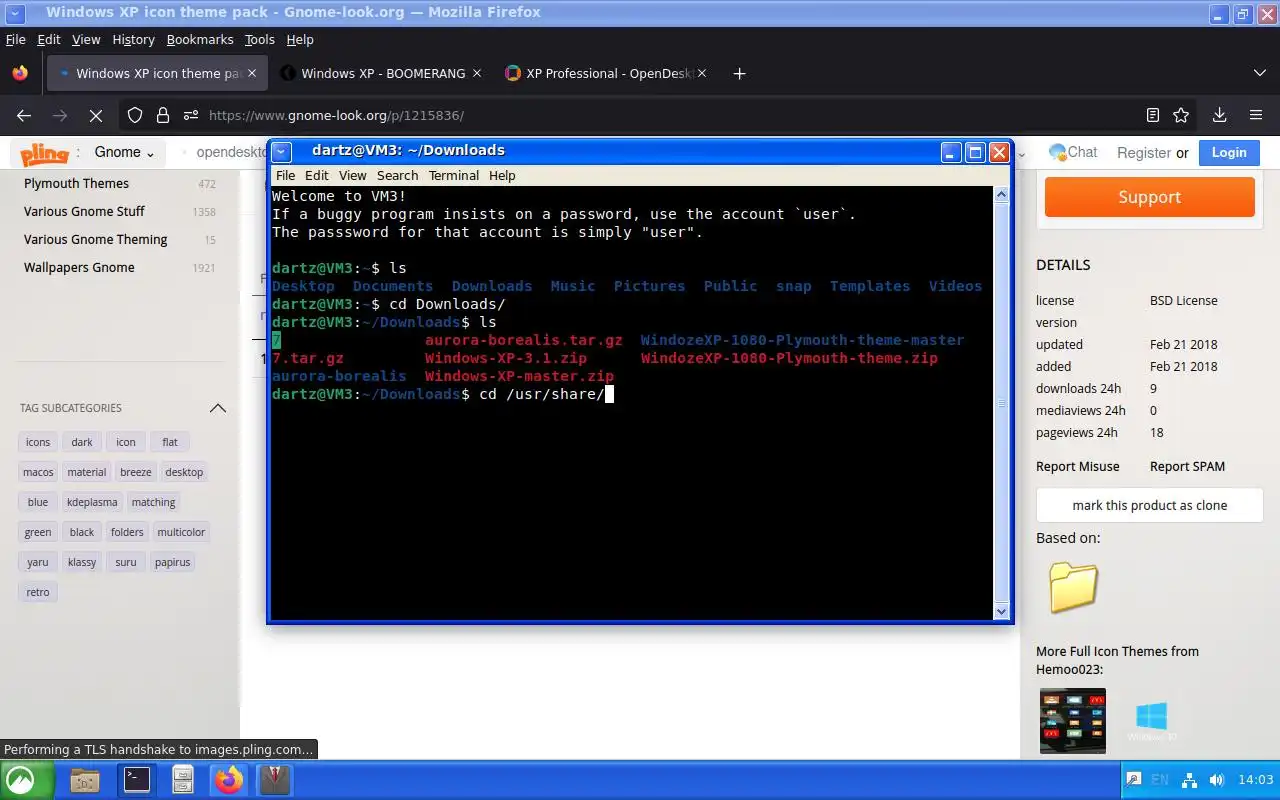This screenshot has width=1280, height=800.
Task: Click the Login button
Action: point(1229,153)
